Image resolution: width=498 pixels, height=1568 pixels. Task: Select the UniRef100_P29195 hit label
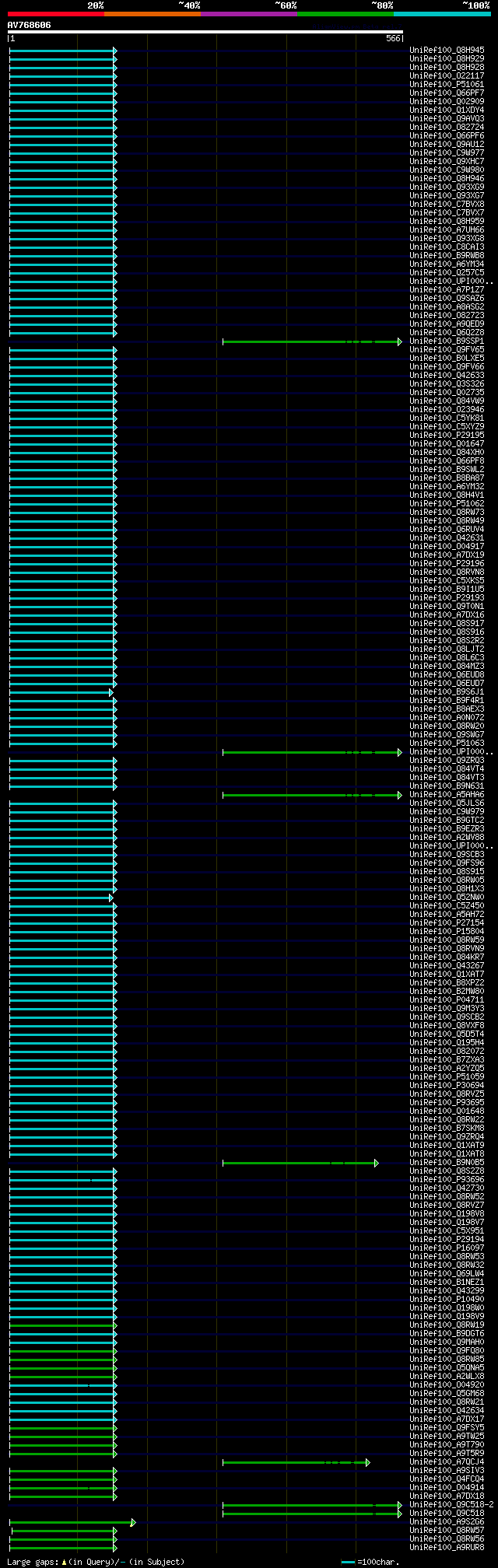[x=447, y=436]
